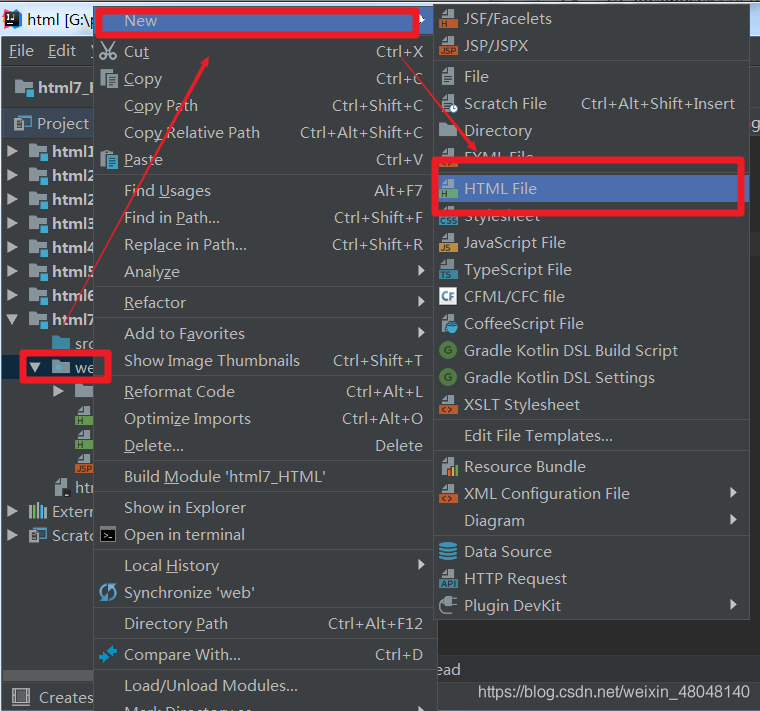Screen dimensions: 760x711
Task: Click the XSLT Stylesheet icon
Action: (448, 405)
